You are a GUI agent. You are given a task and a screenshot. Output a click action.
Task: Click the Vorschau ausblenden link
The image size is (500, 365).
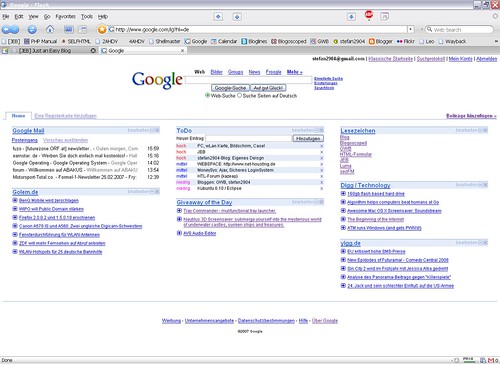coord(66,140)
